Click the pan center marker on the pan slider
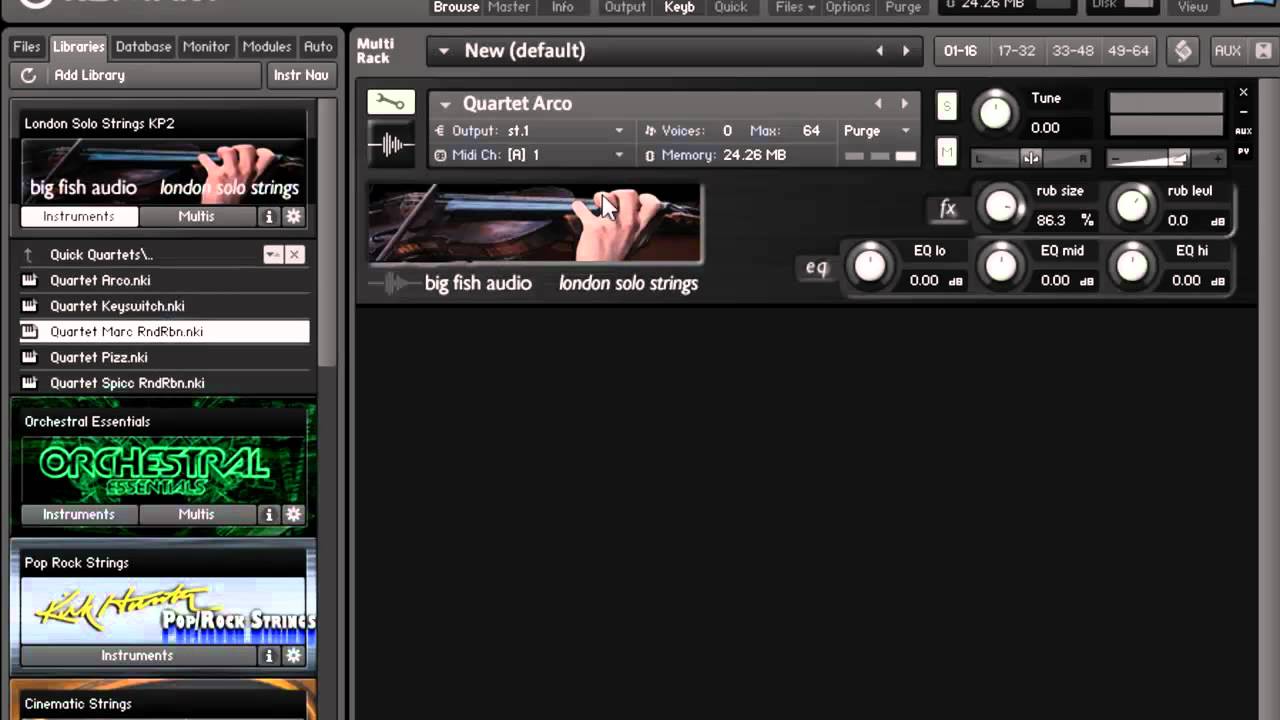The image size is (1280, 720). click(1031, 158)
